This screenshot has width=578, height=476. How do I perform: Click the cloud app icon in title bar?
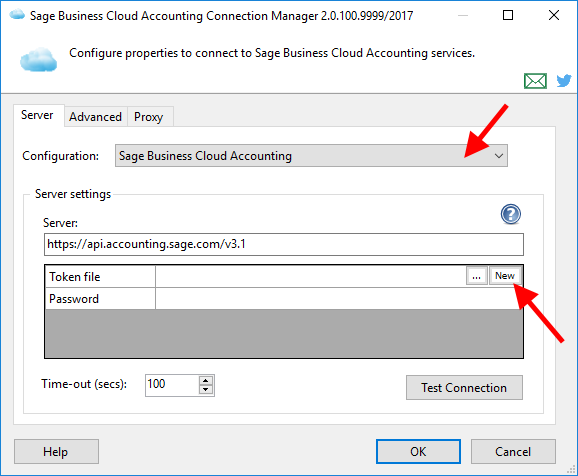(x=17, y=15)
